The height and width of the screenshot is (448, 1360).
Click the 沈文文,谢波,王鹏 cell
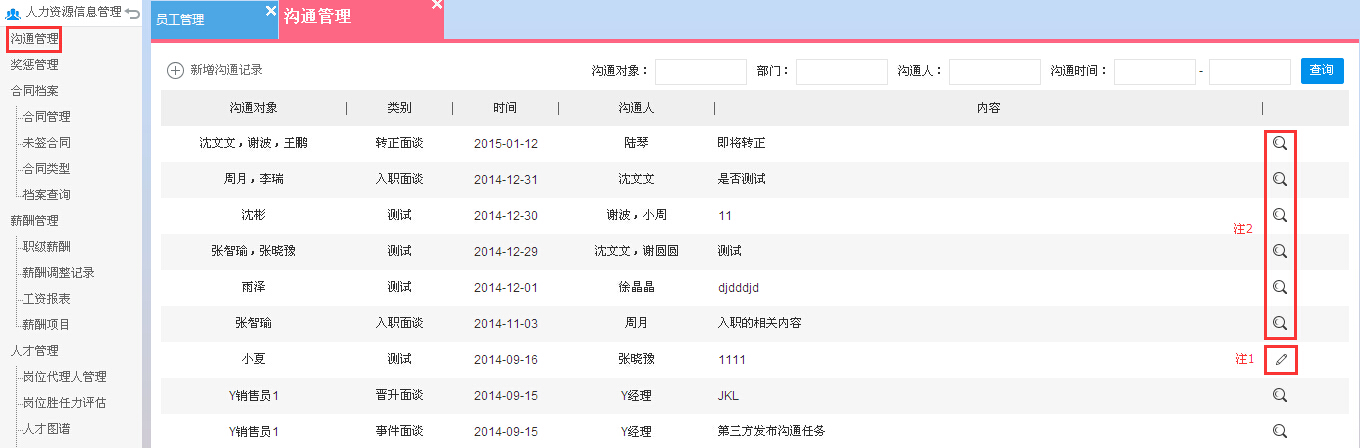(x=254, y=143)
